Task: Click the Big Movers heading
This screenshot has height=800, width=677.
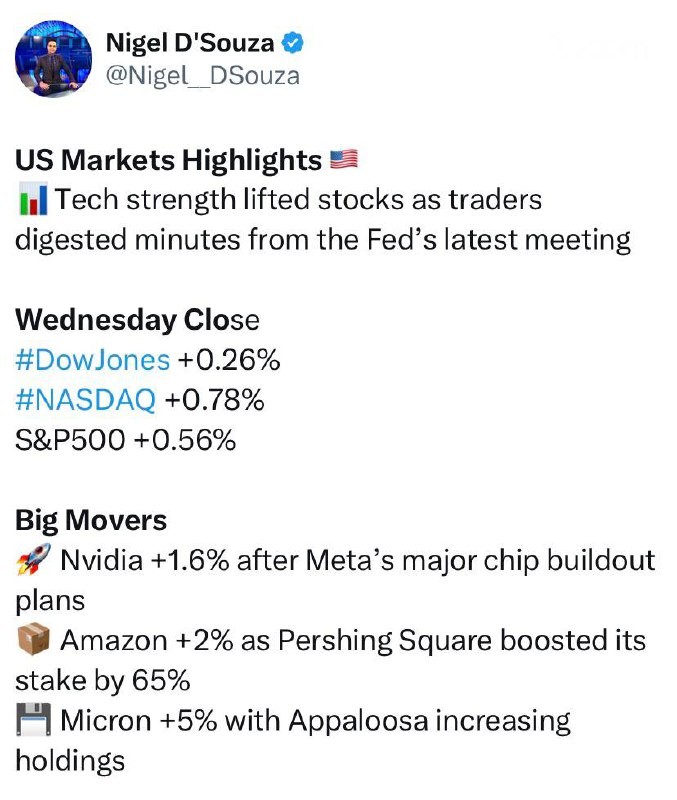Action: pyautogui.click(x=91, y=520)
